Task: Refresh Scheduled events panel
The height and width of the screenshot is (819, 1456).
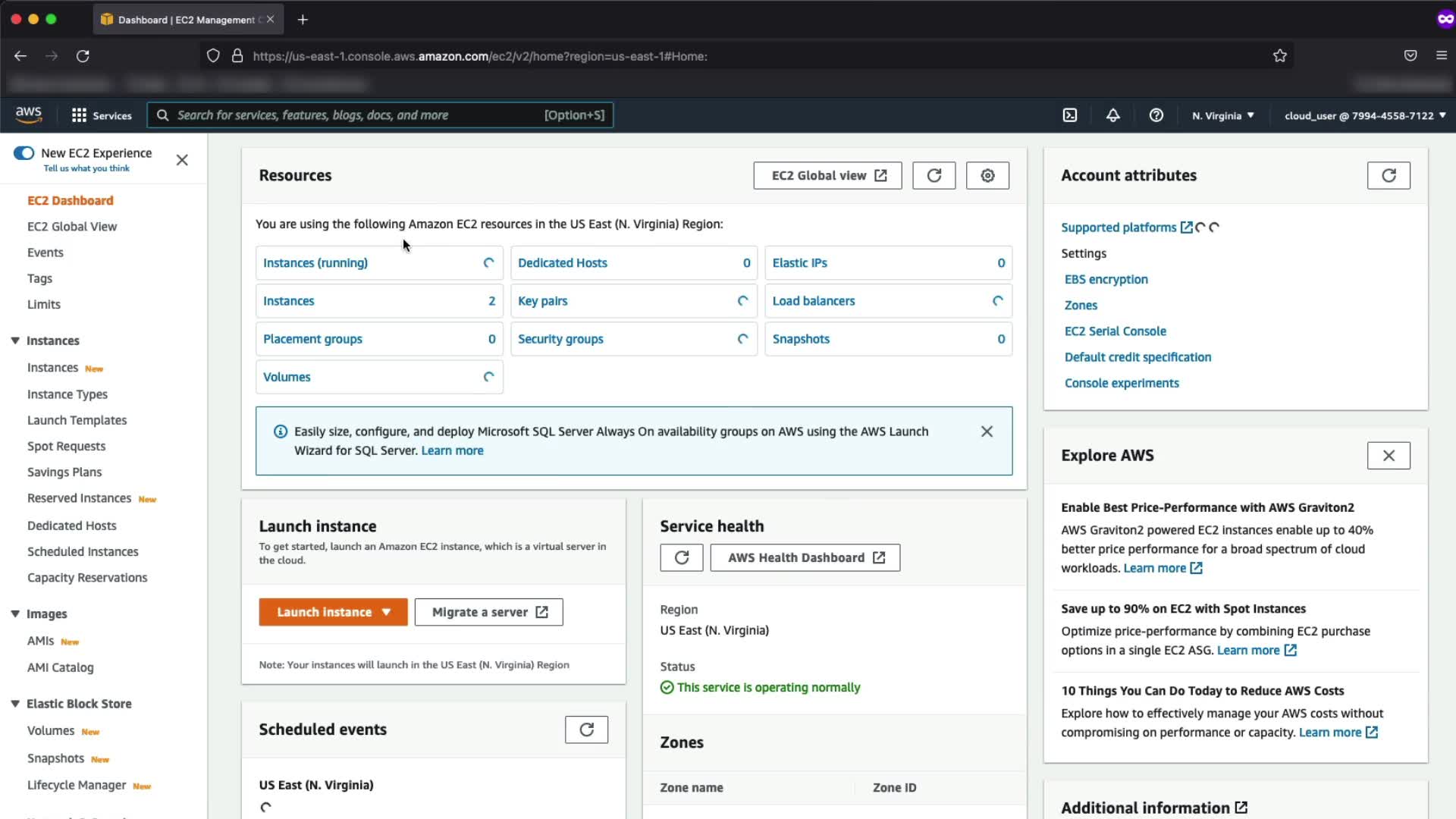Action: click(x=586, y=730)
